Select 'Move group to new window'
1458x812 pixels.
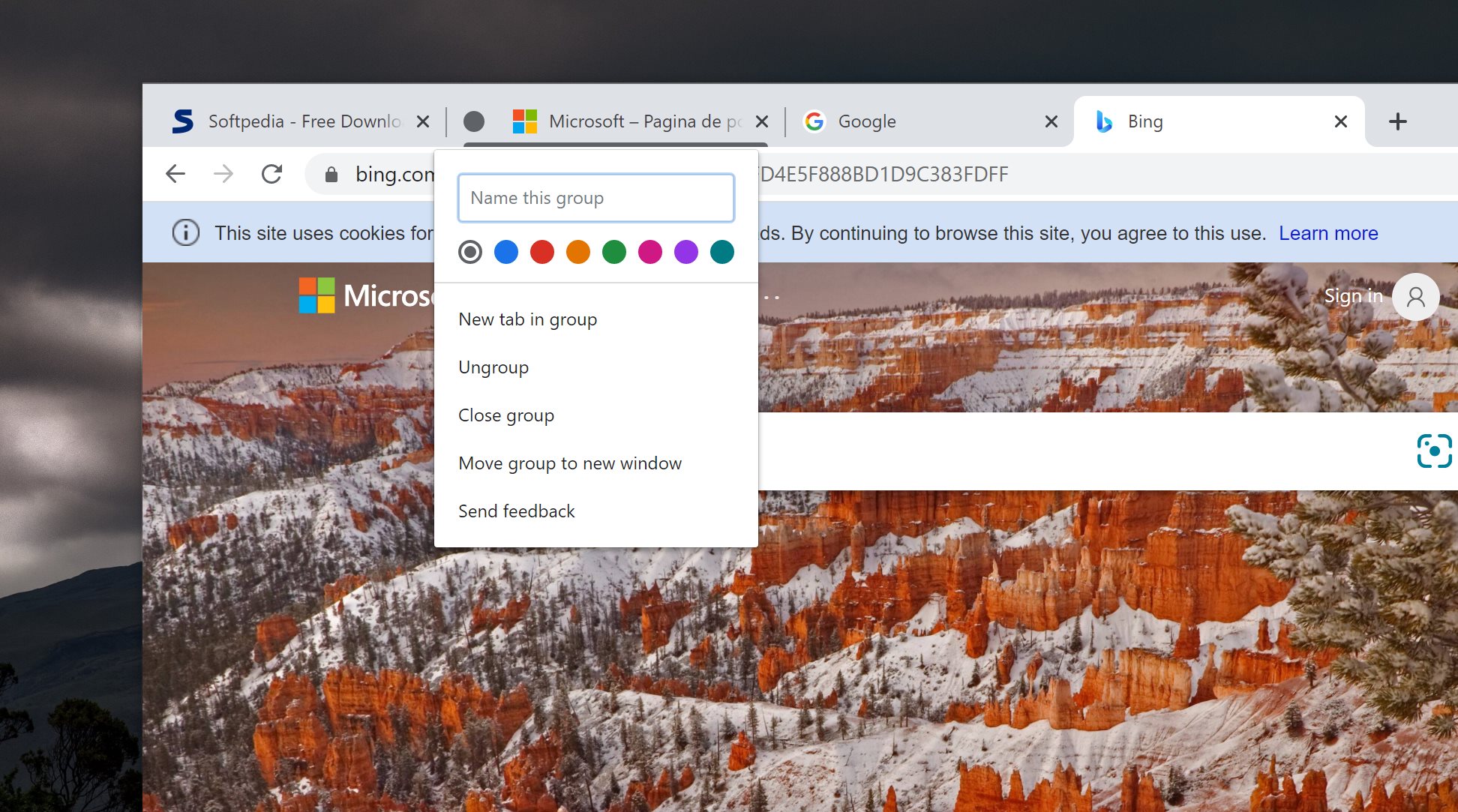pyautogui.click(x=569, y=462)
